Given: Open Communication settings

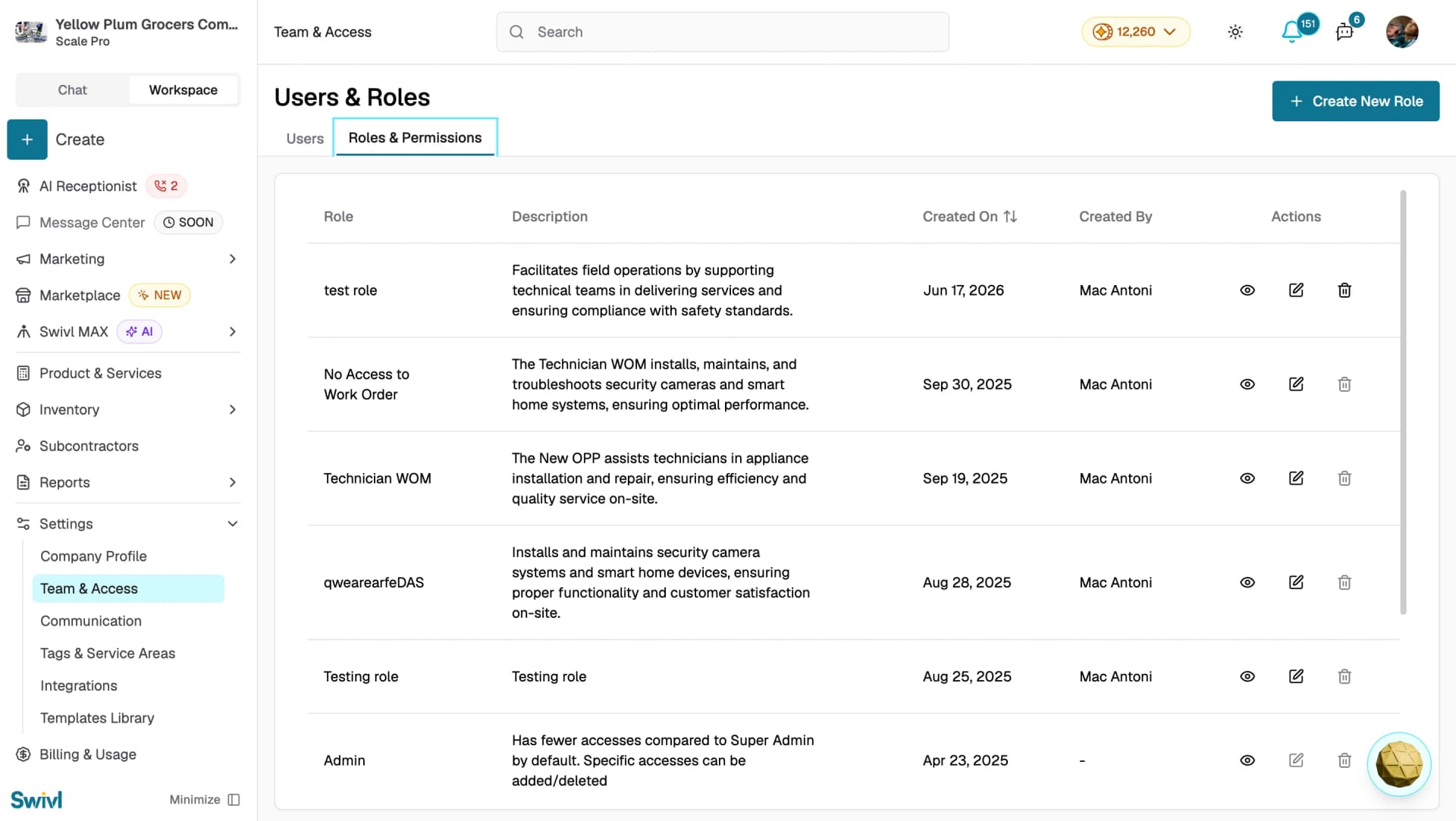Looking at the screenshot, I should point(91,622).
